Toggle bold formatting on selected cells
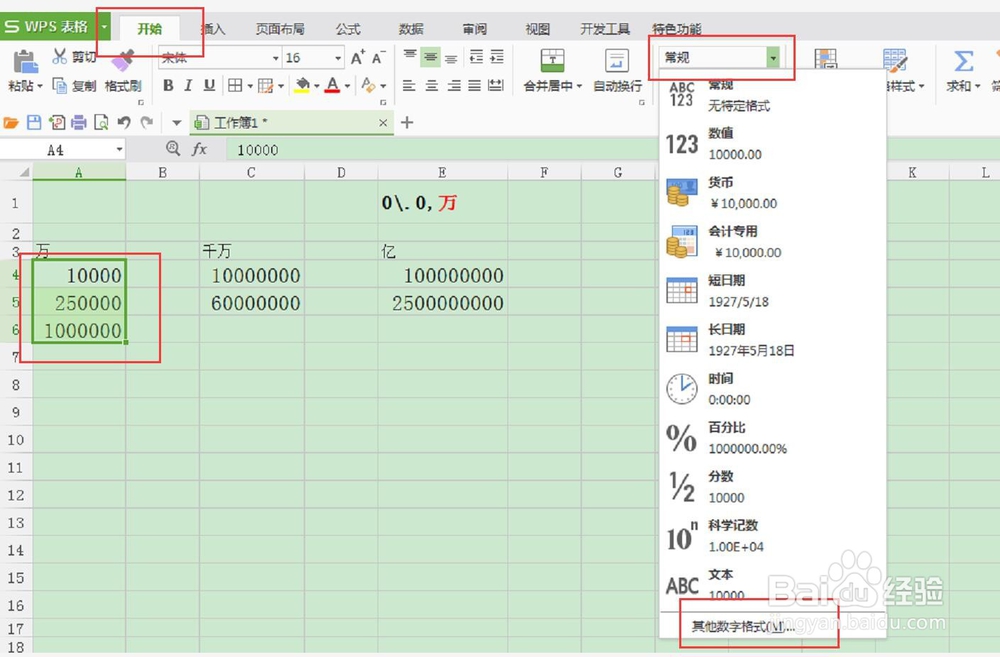 [x=168, y=86]
